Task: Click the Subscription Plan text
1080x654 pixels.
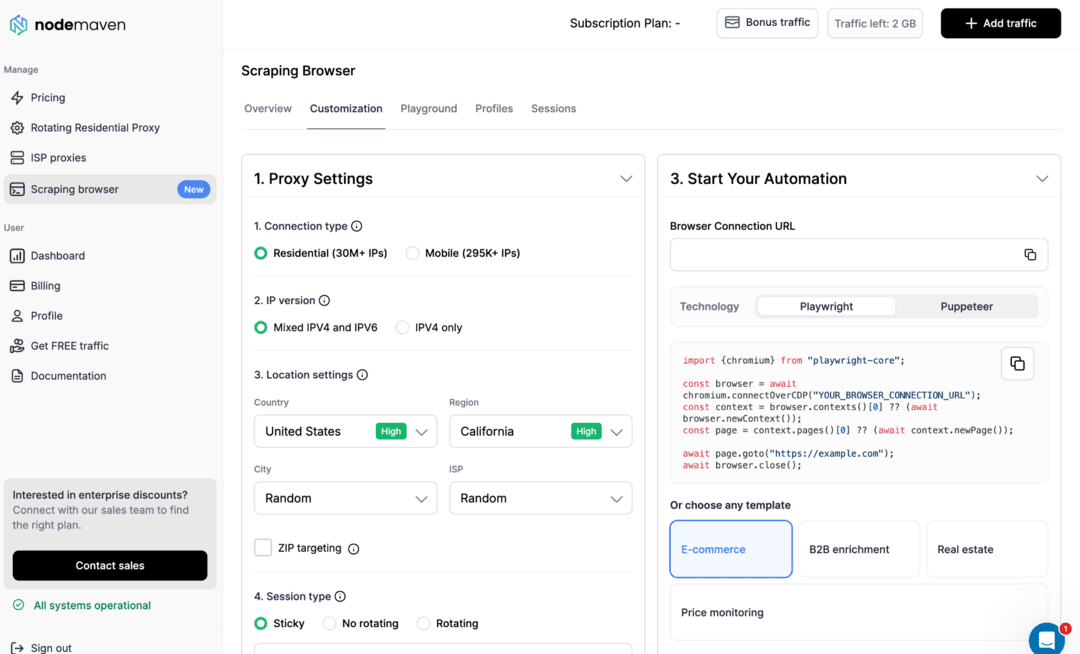Action: 625,23
